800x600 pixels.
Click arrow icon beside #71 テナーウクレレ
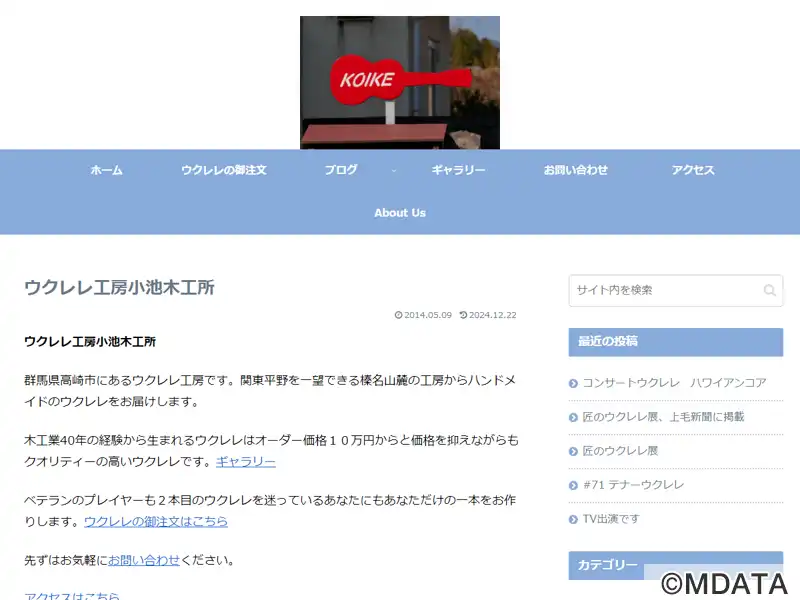point(573,485)
